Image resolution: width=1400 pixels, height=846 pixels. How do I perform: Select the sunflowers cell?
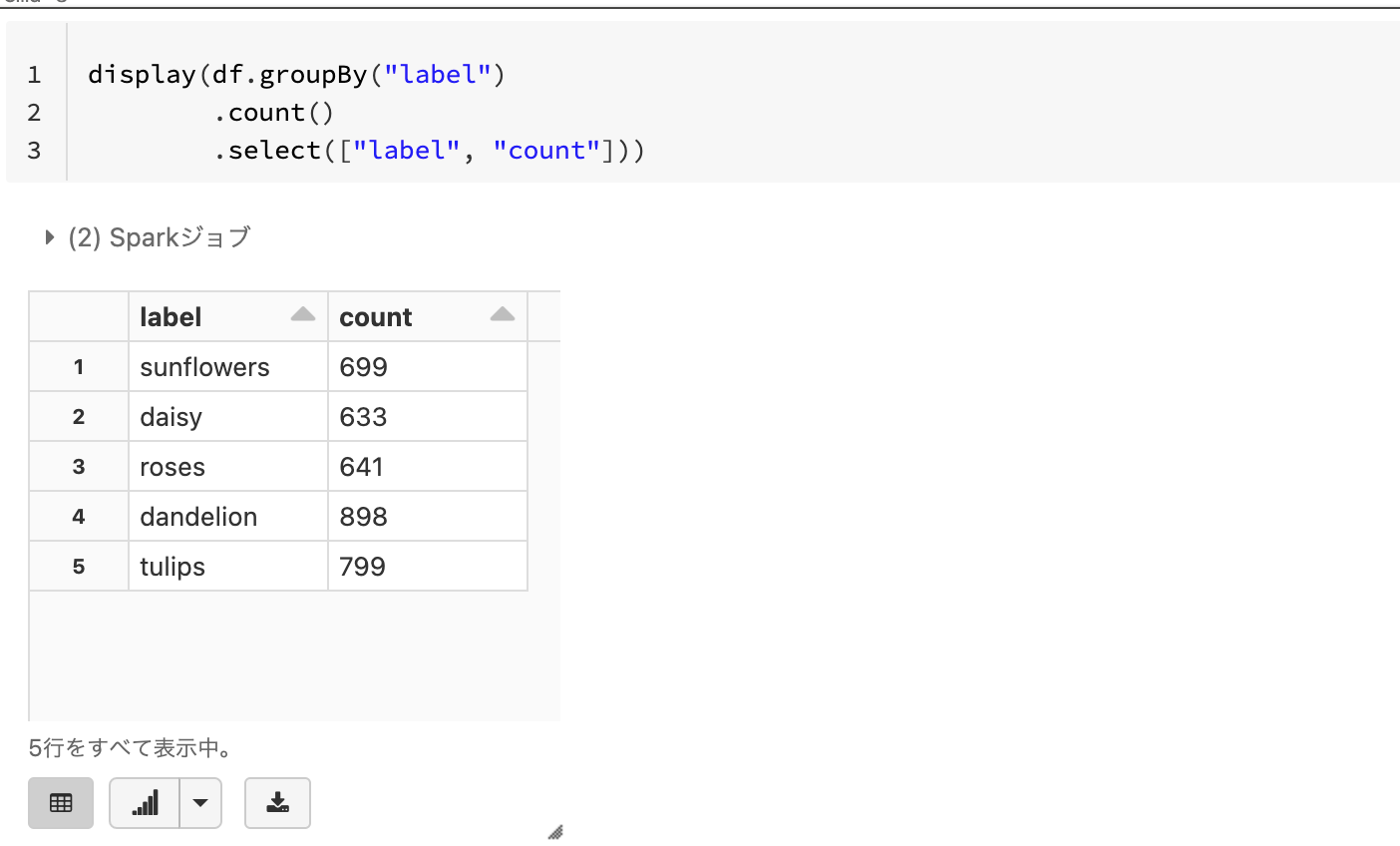coord(228,367)
